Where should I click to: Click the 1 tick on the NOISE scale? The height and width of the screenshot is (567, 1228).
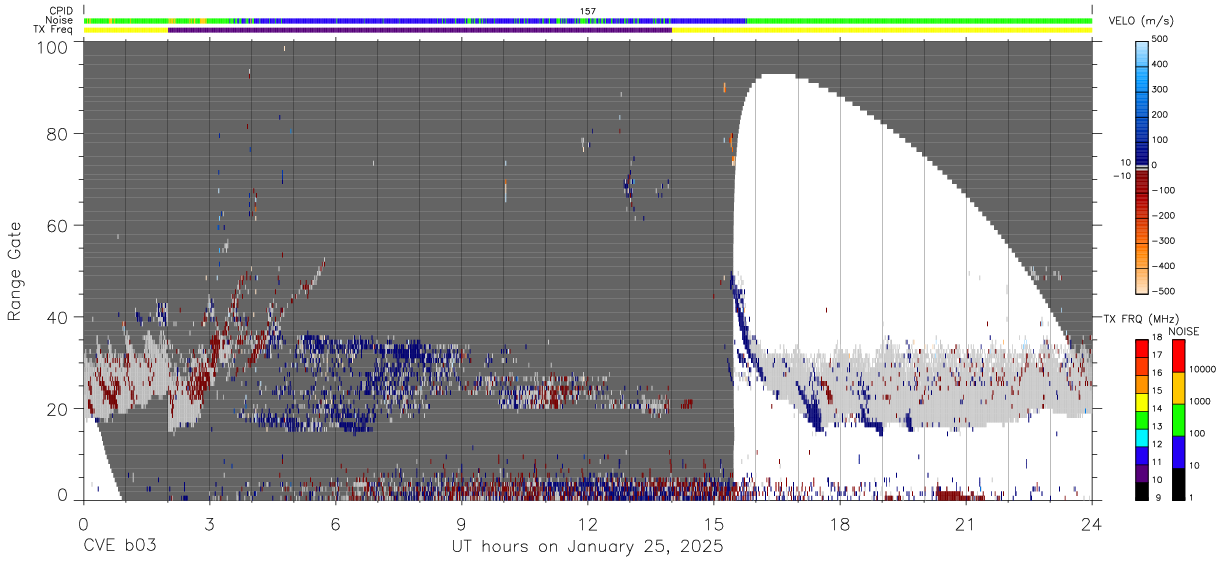pyautogui.click(x=1192, y=496)
